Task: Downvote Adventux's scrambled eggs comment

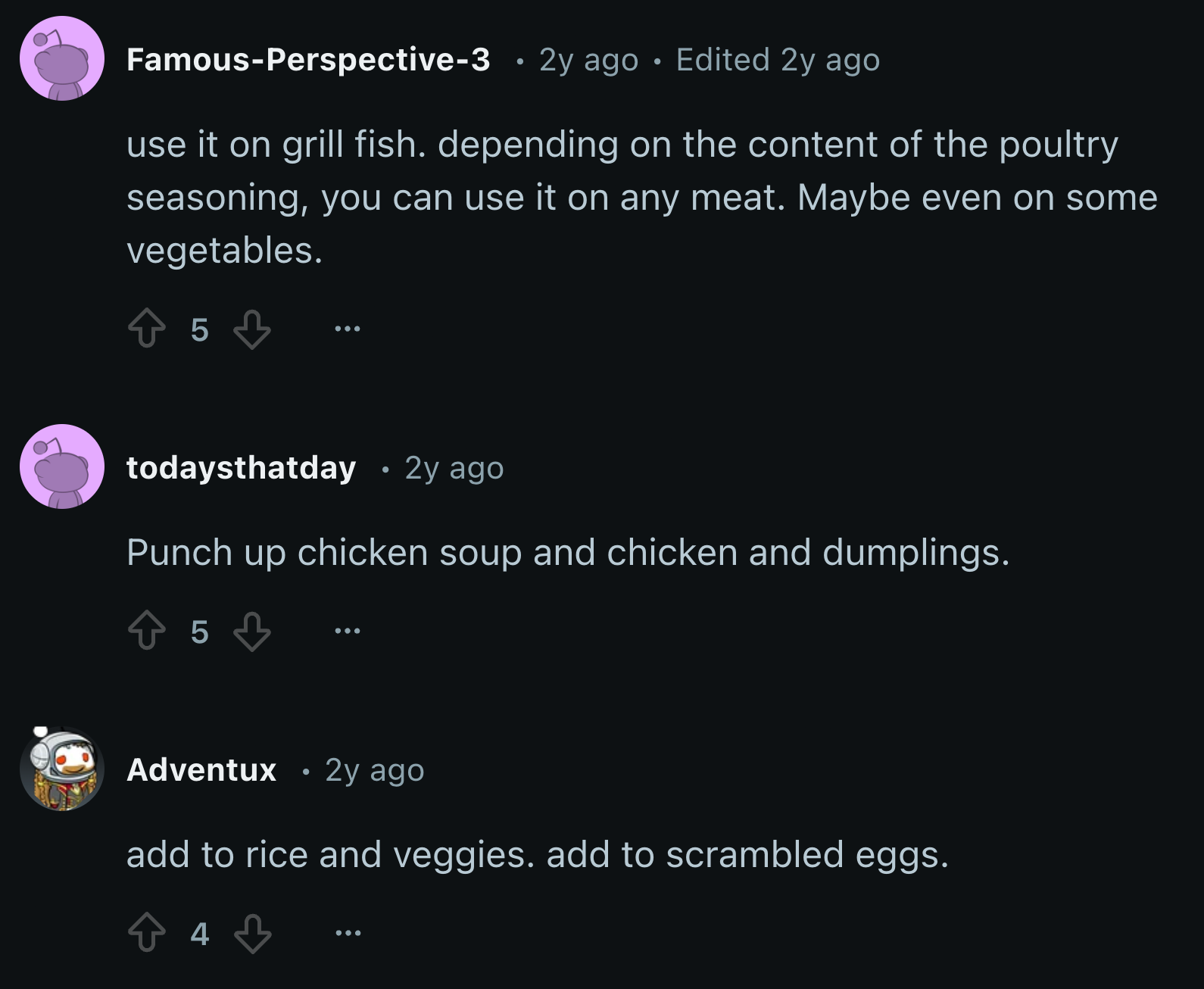Action: [x=252, y=934]
